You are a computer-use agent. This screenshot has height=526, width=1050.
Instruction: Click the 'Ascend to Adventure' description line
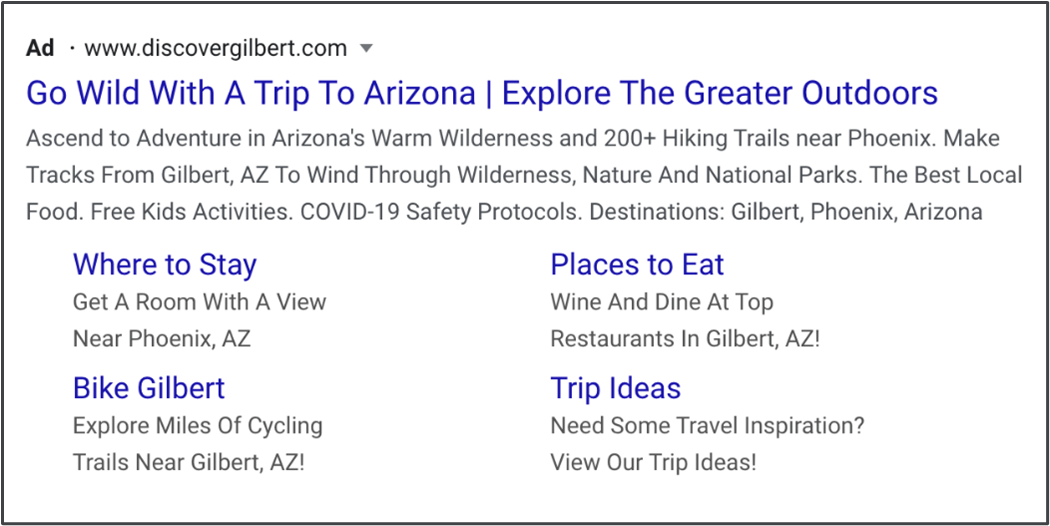[513, 139]
